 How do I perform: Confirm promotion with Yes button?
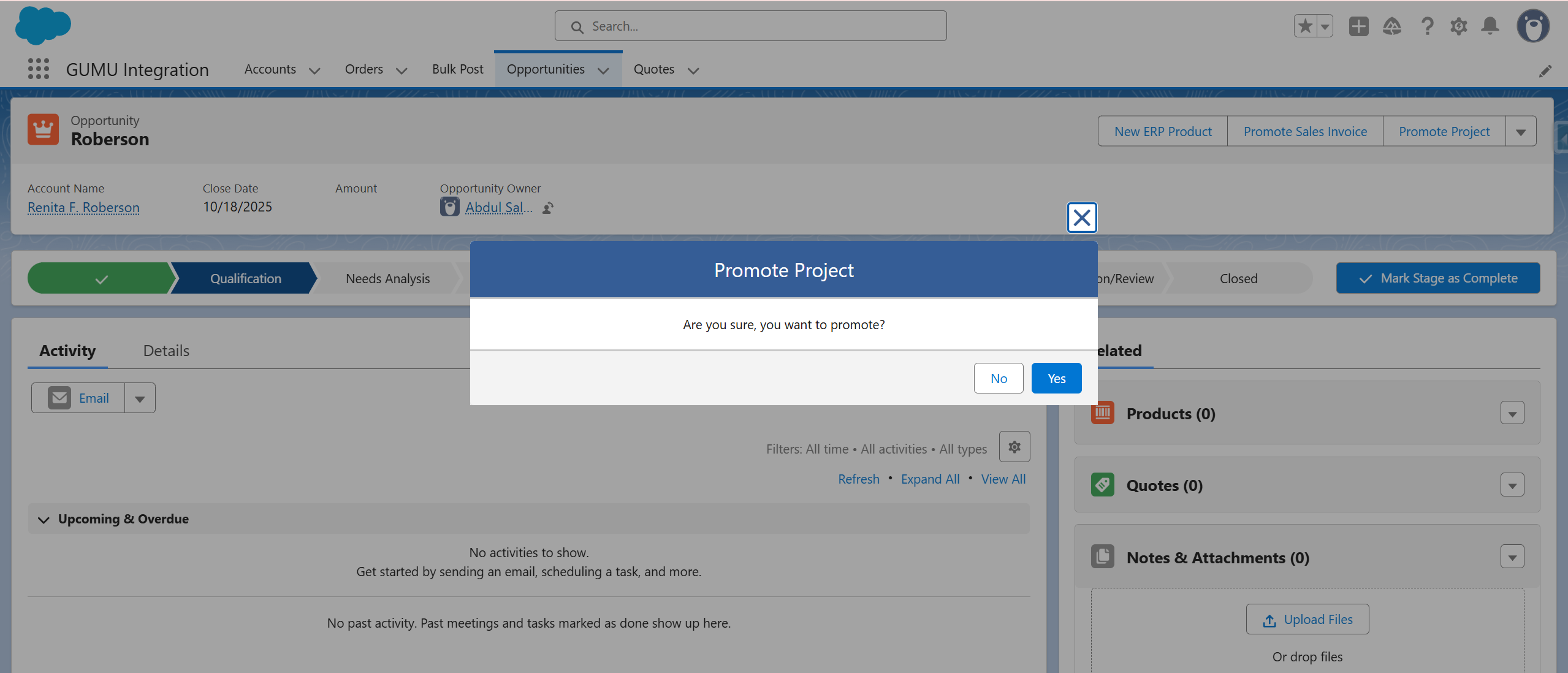pyautogui.click(x=1056, y=378)
